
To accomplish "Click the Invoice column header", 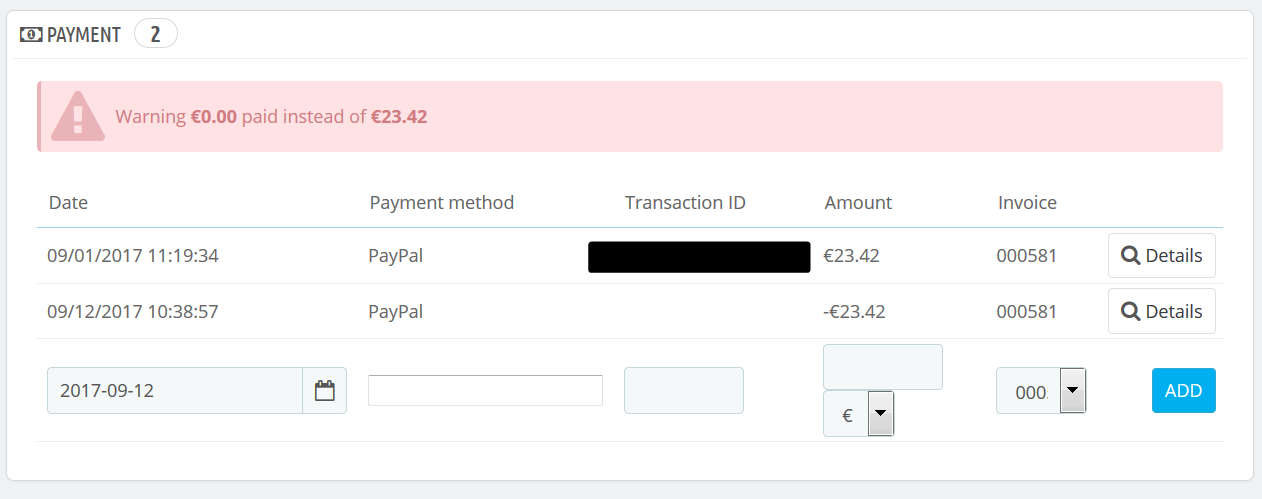I will [1027, 202].
